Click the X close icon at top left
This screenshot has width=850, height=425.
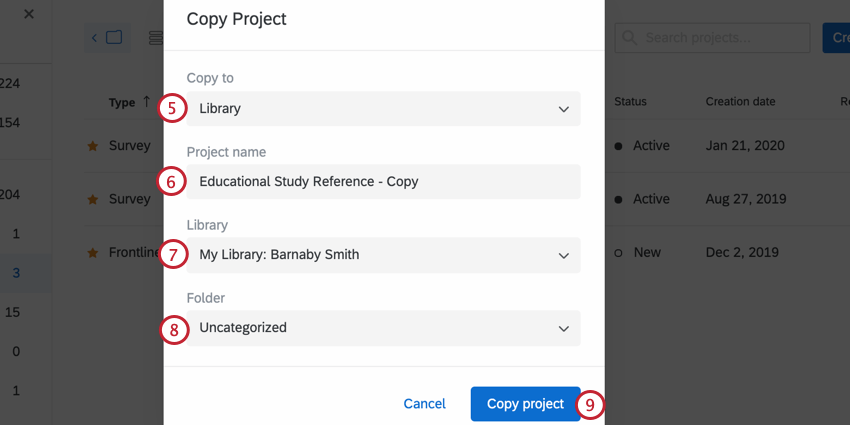click(28, 14)
